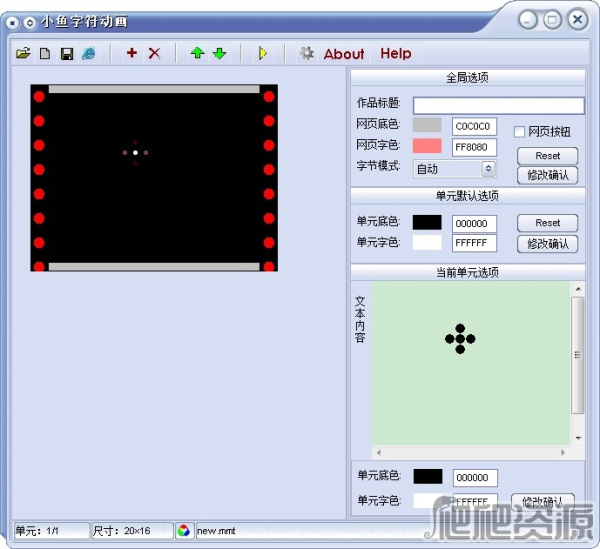
Task: Add a new unit with the red plus
Action: pos(132,52)
